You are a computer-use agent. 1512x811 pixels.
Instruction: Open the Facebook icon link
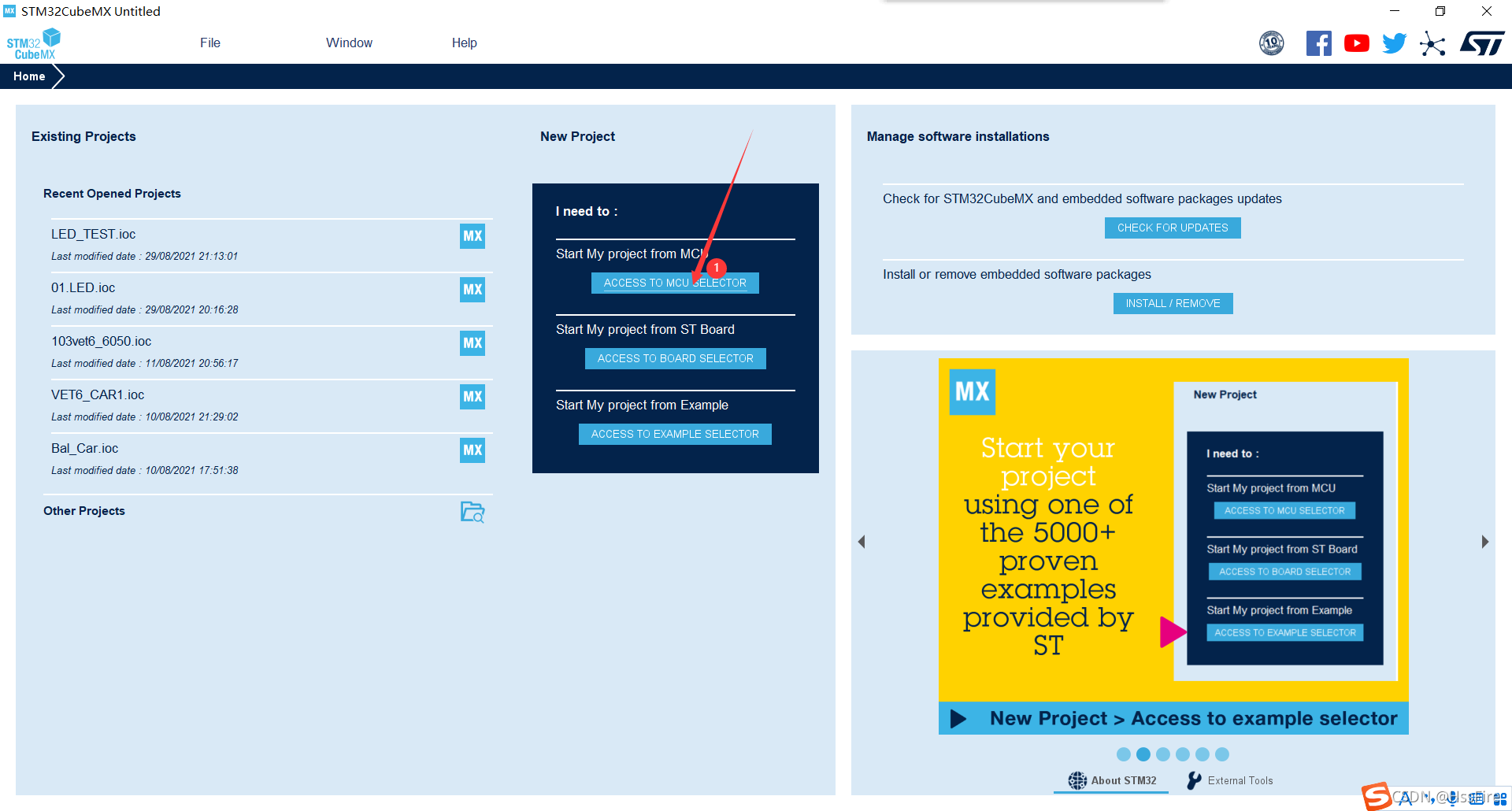click(1318, 43)
